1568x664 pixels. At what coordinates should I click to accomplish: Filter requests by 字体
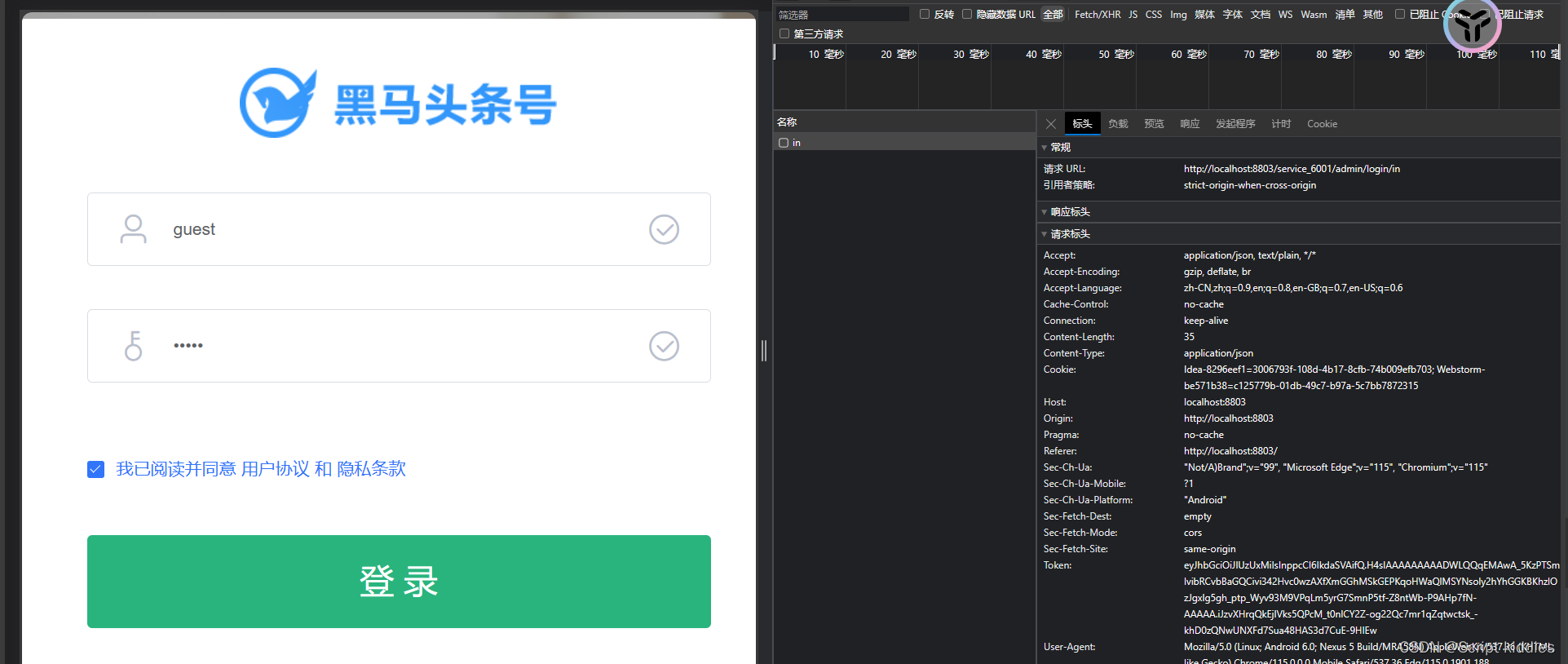[1233, 14]
